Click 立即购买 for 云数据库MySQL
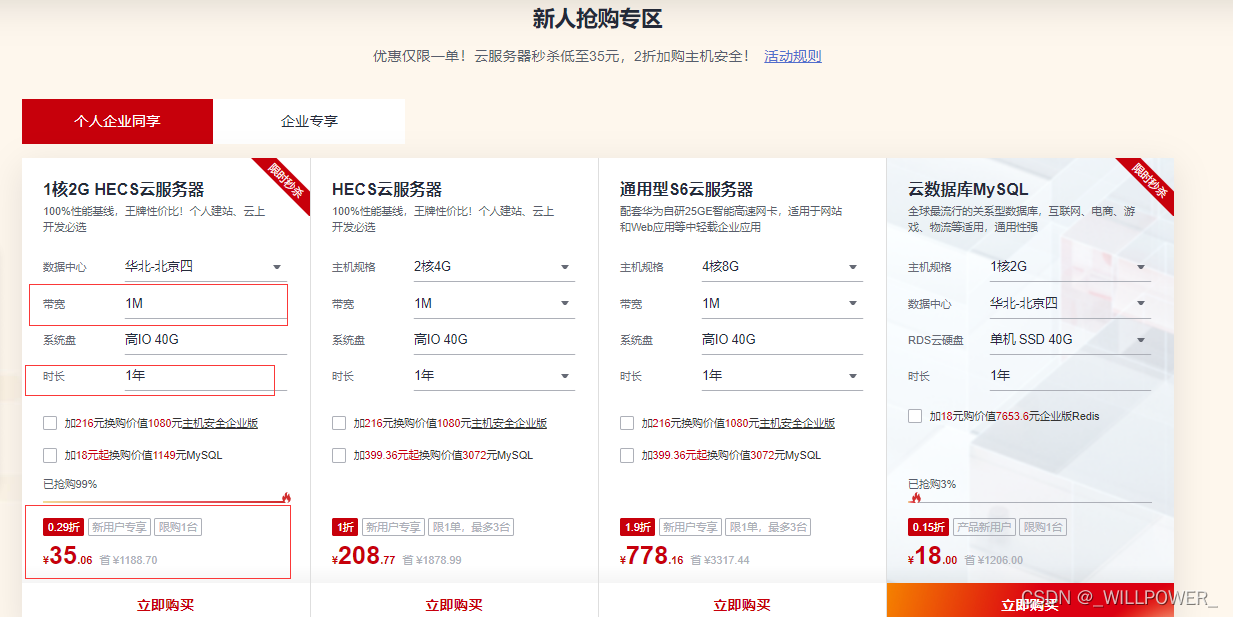Image resolution: width=1233 pixels, height=617 pixels. pyautogui.click(x=1030, y=605)
